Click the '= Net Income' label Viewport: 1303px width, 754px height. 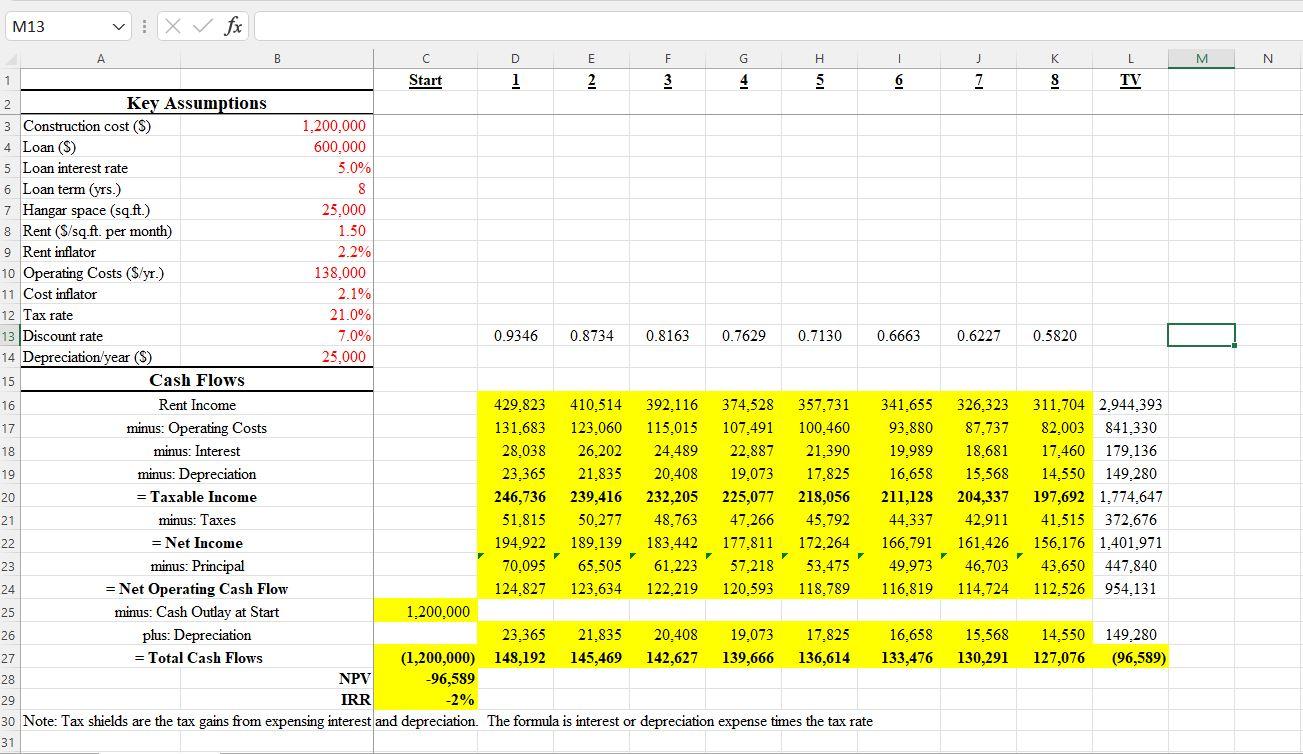coord(197,543)
